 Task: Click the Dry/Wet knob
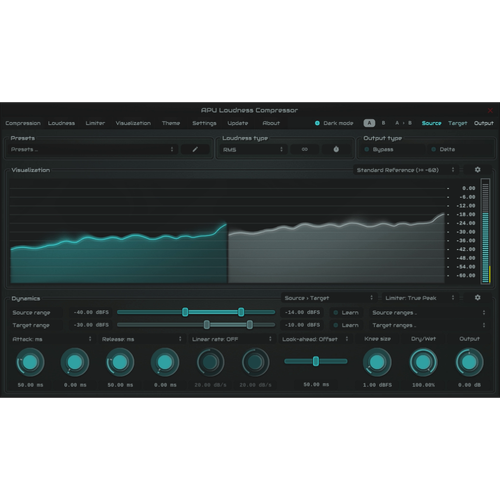click(x=423, y=362)
